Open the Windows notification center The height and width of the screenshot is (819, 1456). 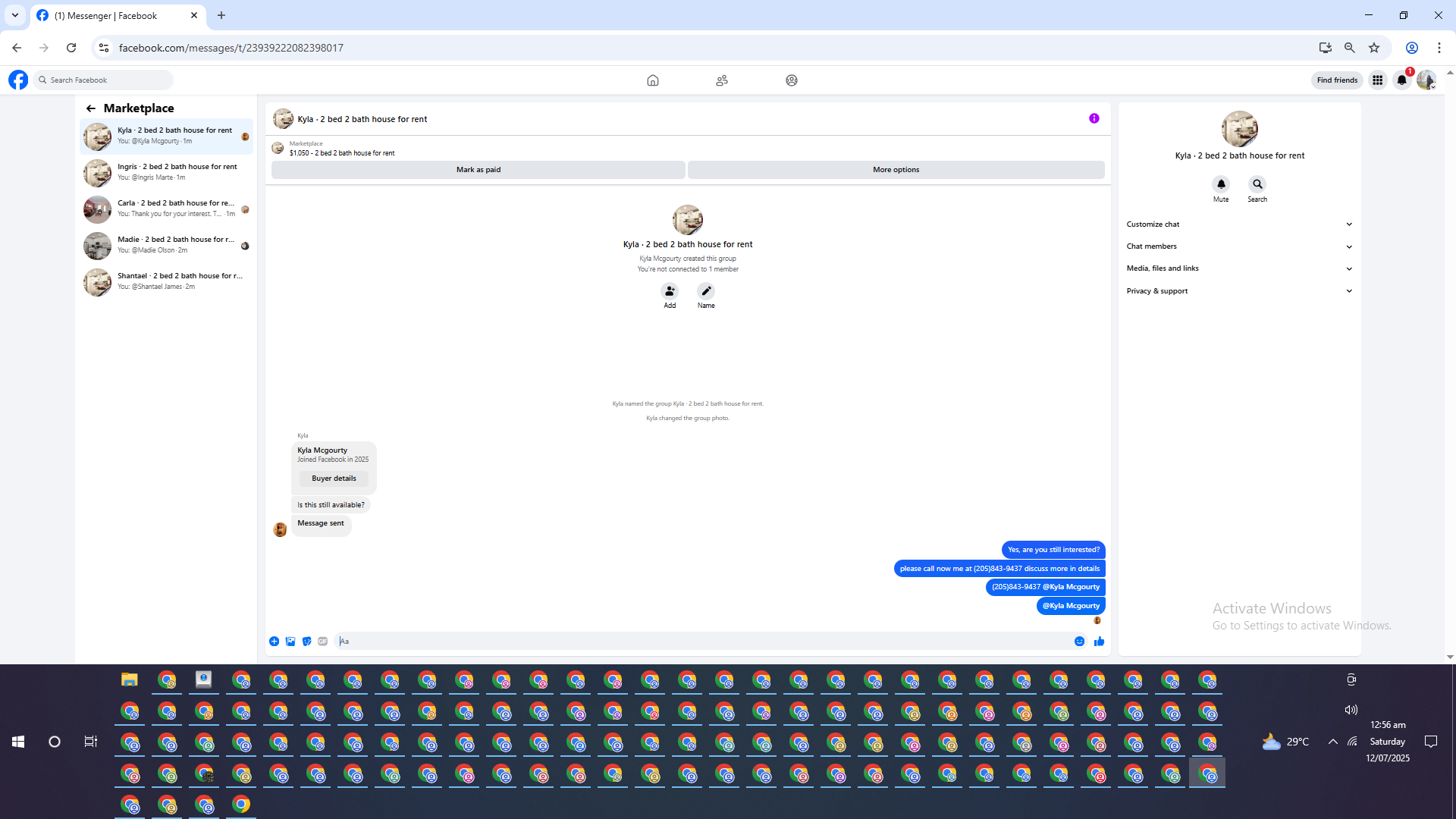point(1431,742)
